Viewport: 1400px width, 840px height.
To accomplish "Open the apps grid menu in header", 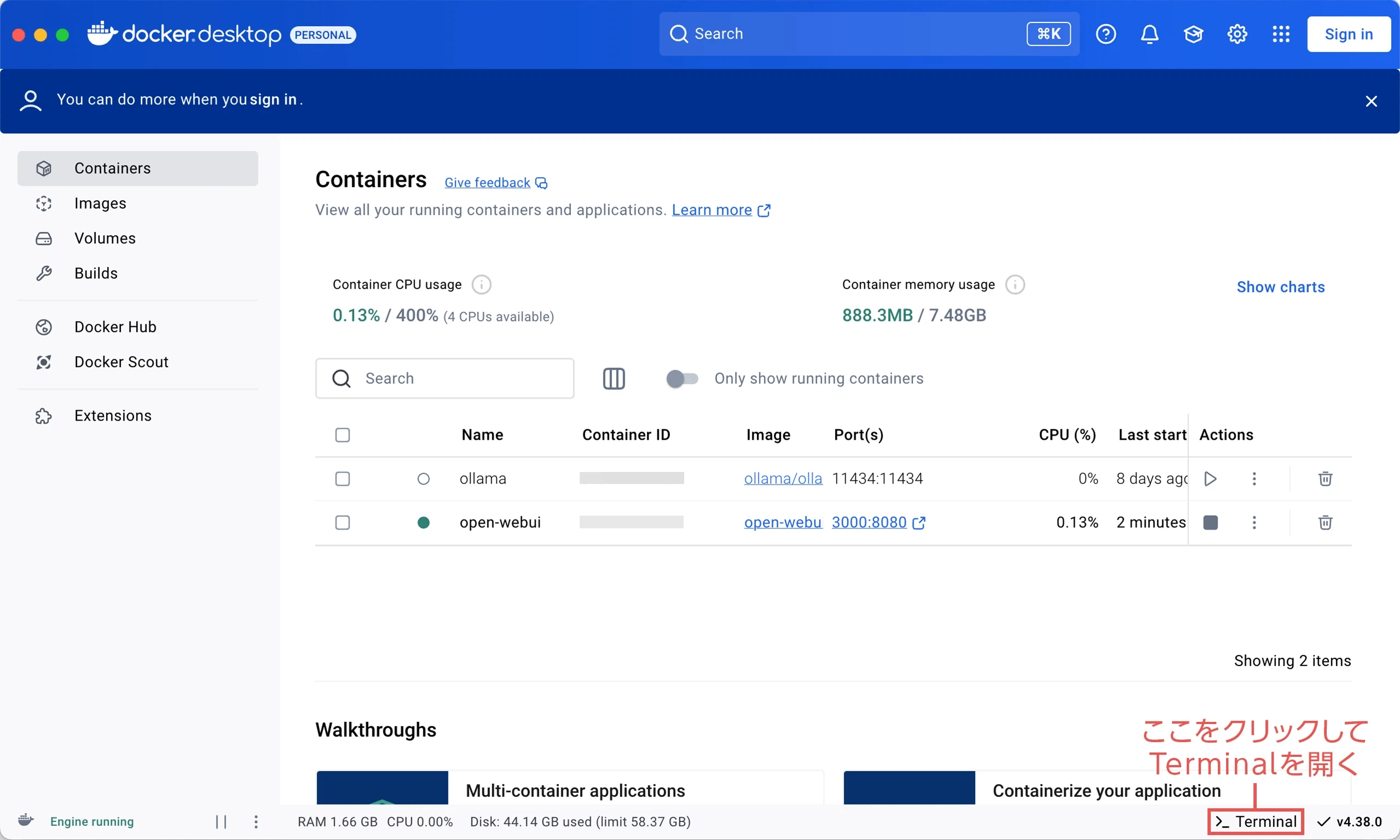I will [1281, 34].
